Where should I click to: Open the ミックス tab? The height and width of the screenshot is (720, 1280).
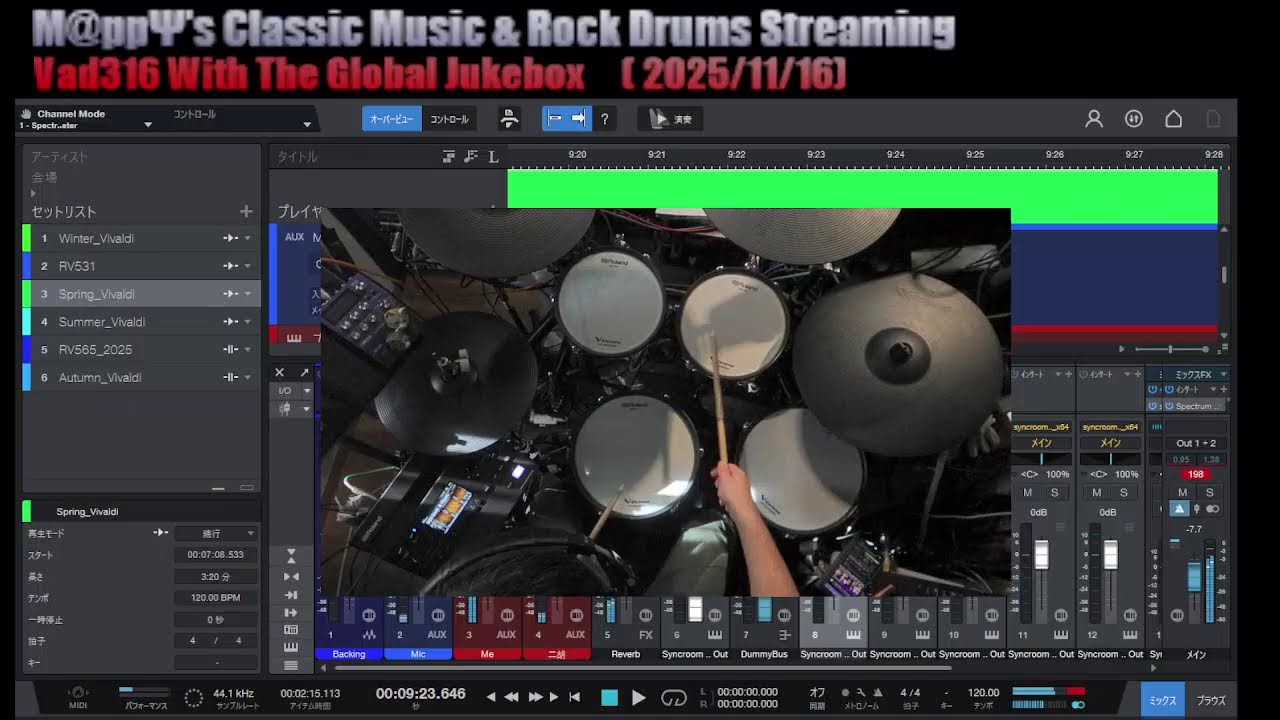click(x=1163, y=701)
